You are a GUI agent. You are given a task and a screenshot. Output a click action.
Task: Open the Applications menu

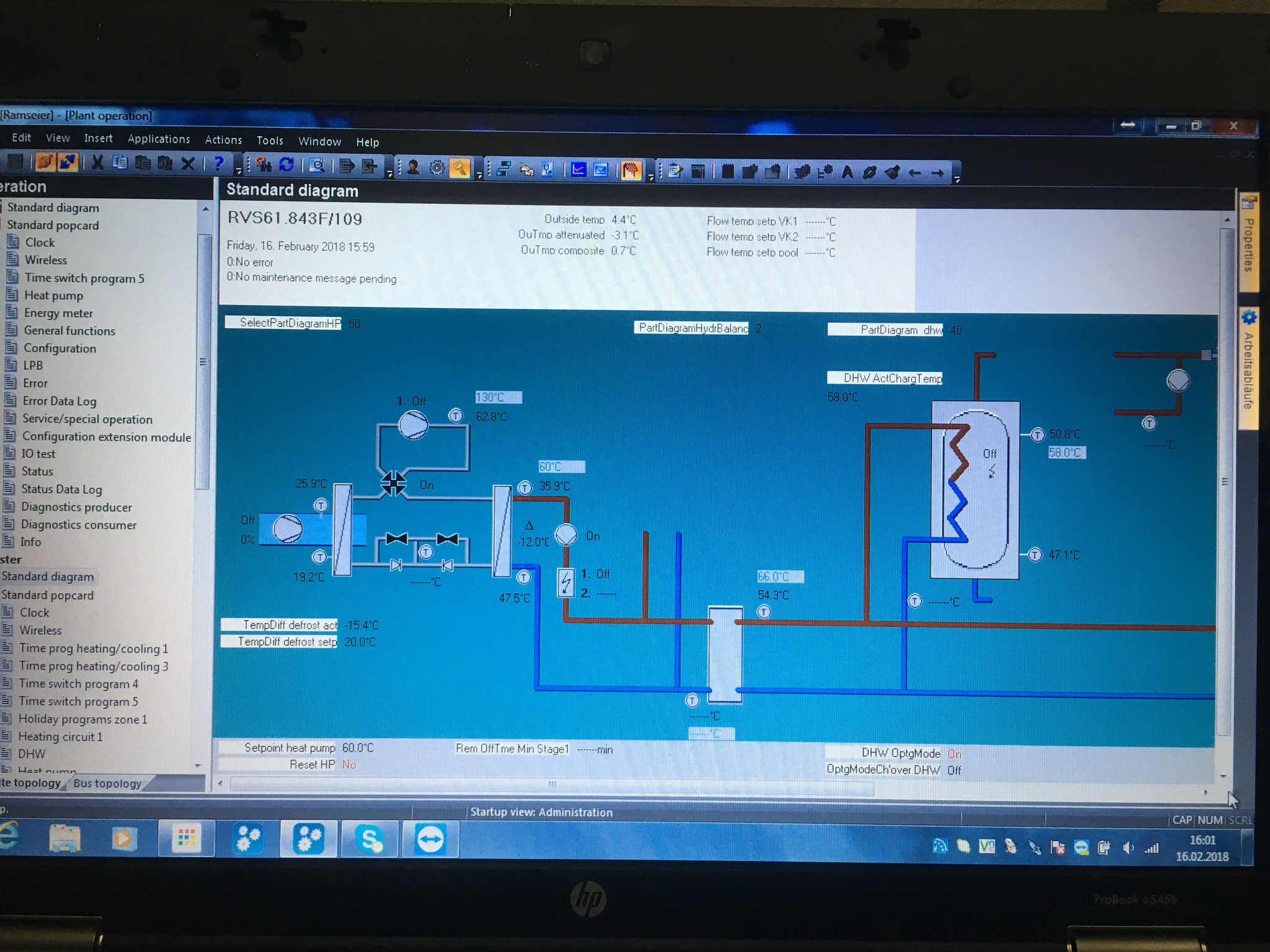pos(159,139)
